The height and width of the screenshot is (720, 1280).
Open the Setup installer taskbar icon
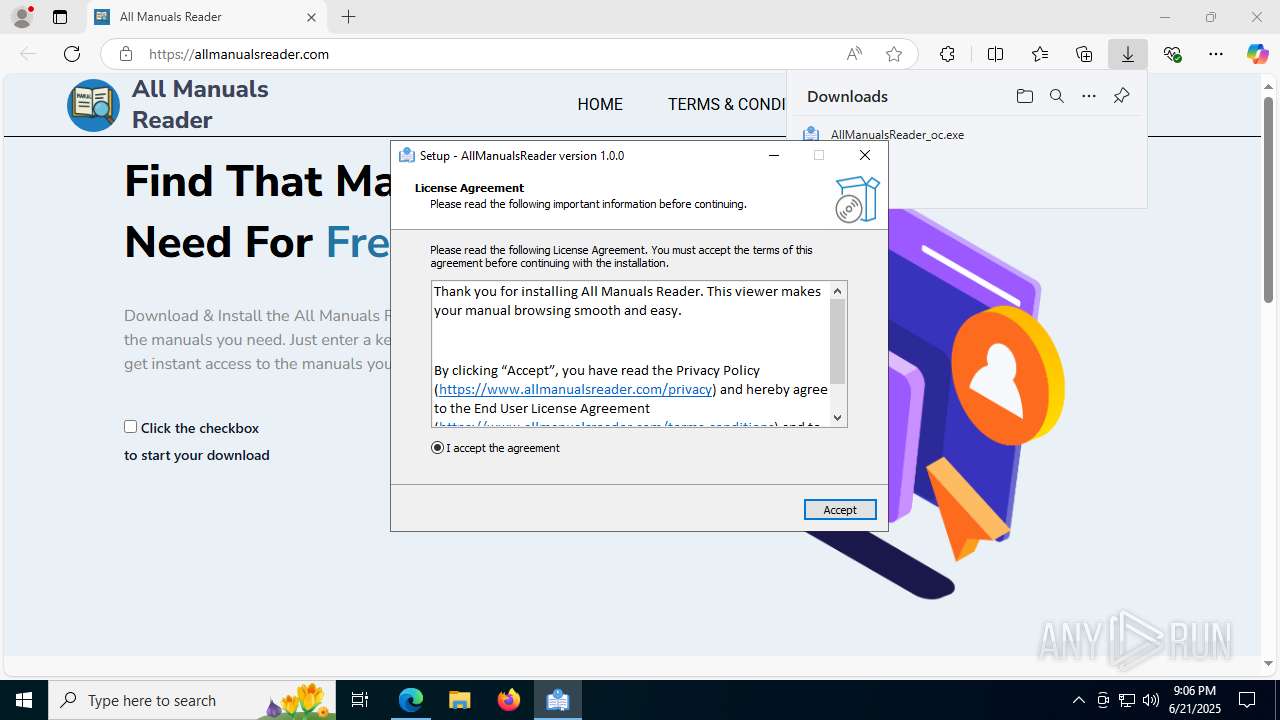(557, 700)
